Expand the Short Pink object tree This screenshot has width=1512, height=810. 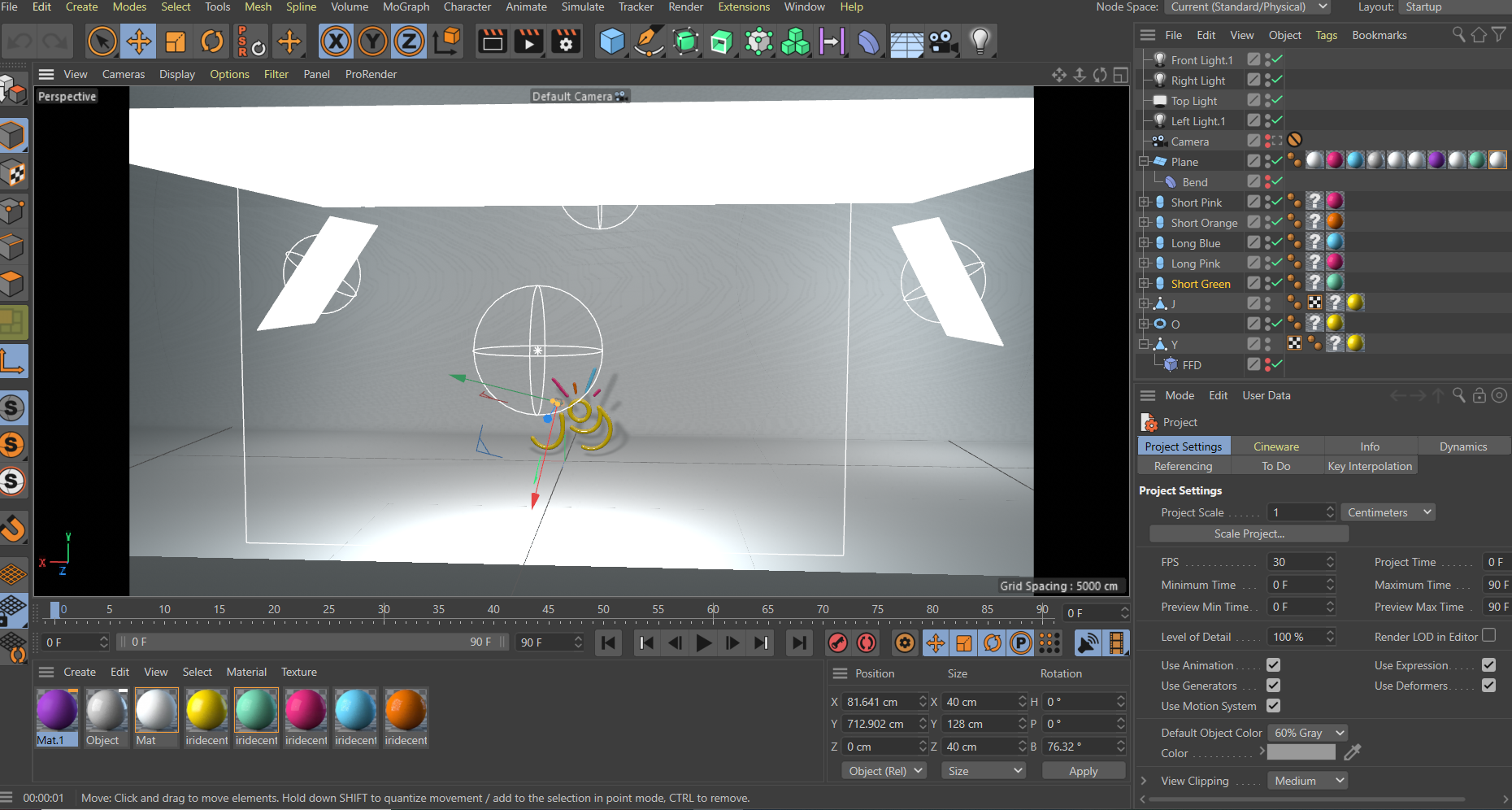pyautogui.click(x=1144, y=202)
